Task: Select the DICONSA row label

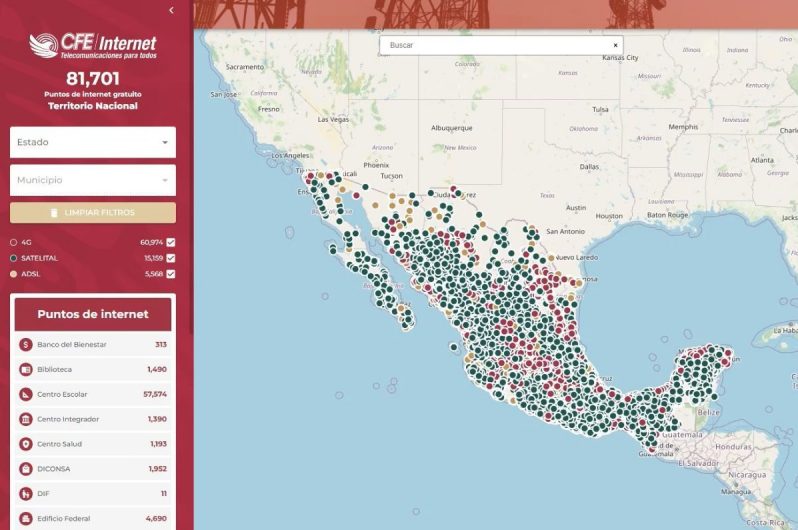Action: [53, 469]
